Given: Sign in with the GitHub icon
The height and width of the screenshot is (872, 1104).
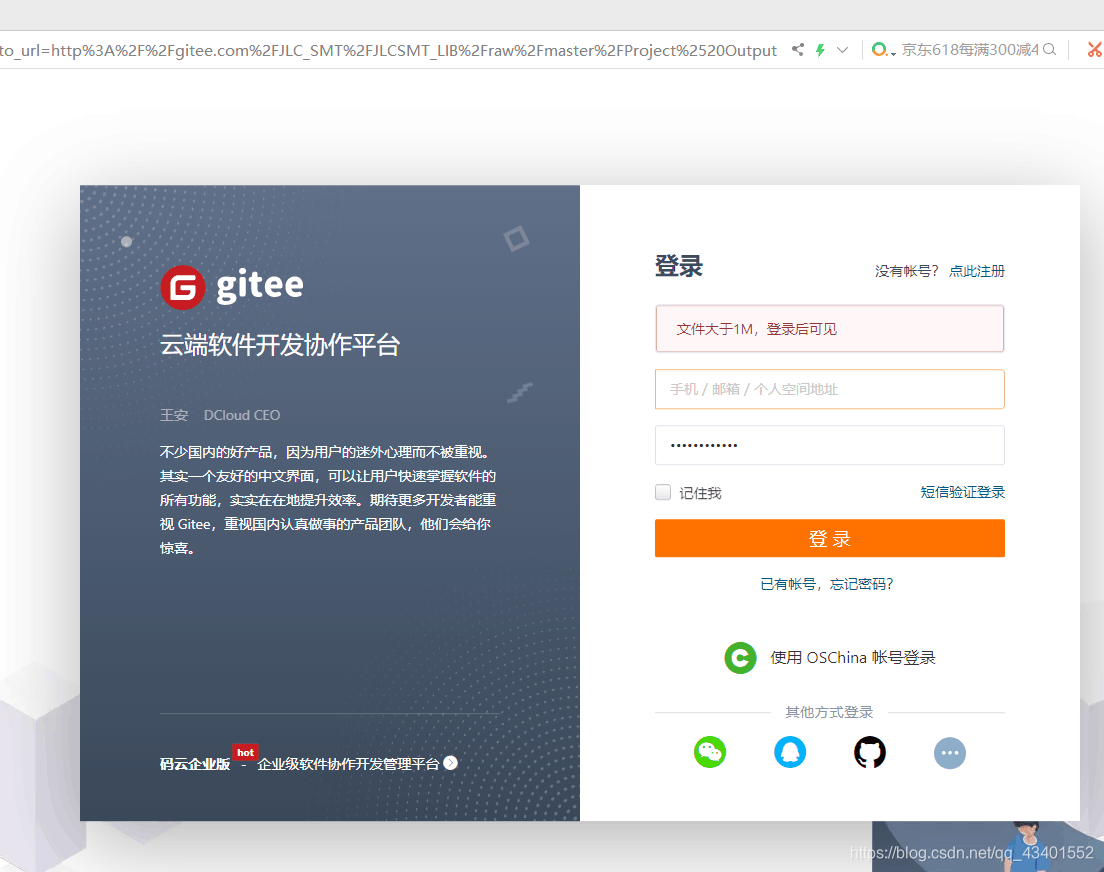Looking at the screenshot, I should 870,752.
